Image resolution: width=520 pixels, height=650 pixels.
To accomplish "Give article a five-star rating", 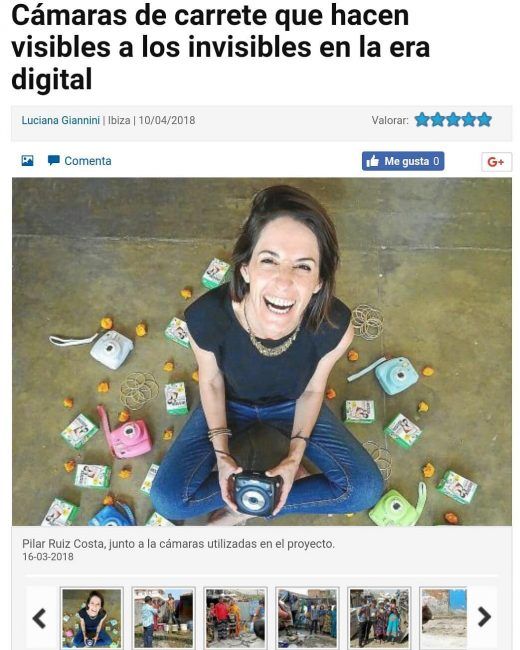I will click(484, 120).
